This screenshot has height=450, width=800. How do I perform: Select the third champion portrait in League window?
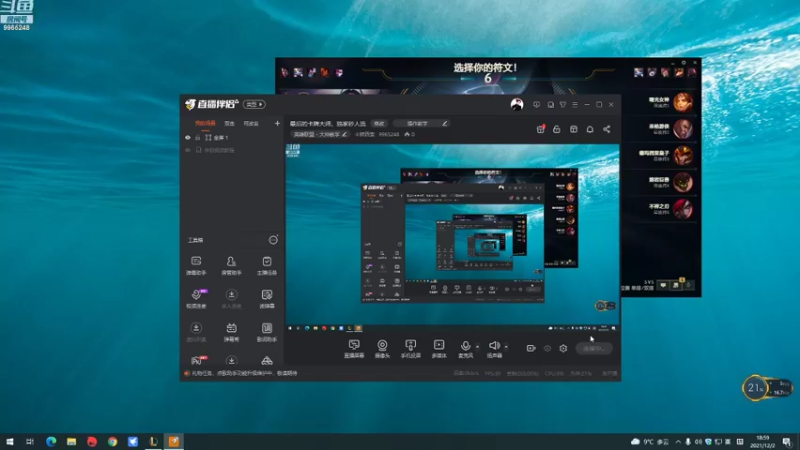(x=683, y=155)
